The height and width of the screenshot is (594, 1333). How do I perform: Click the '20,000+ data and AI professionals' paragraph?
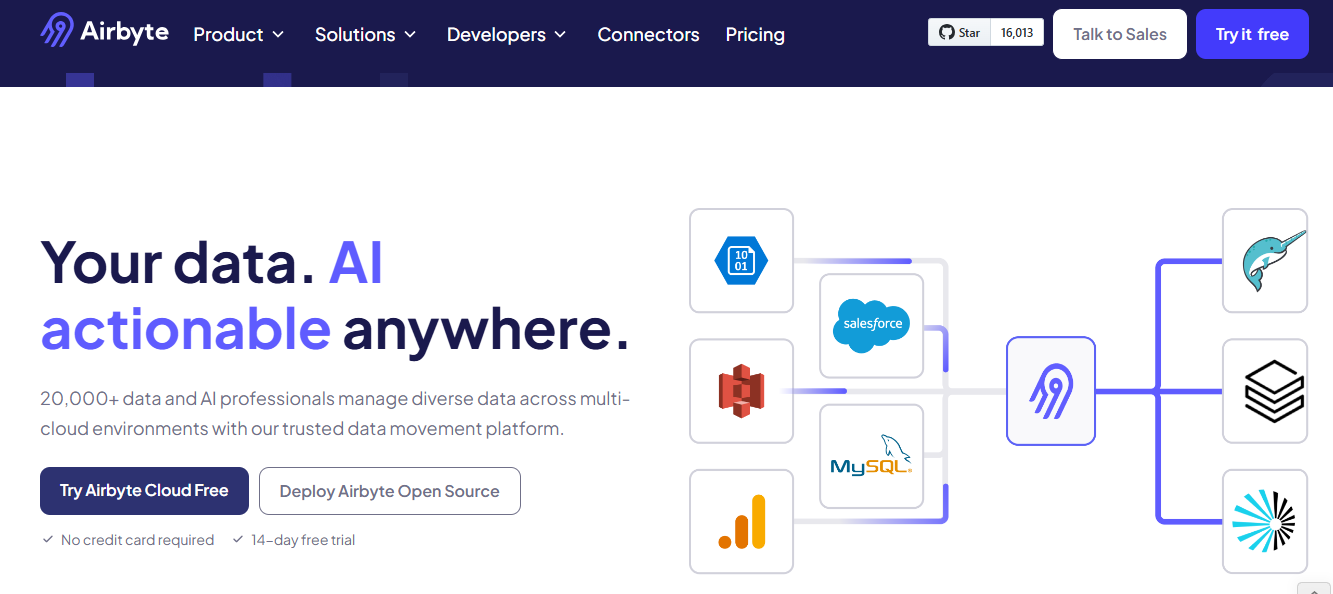tap(335, 414)
